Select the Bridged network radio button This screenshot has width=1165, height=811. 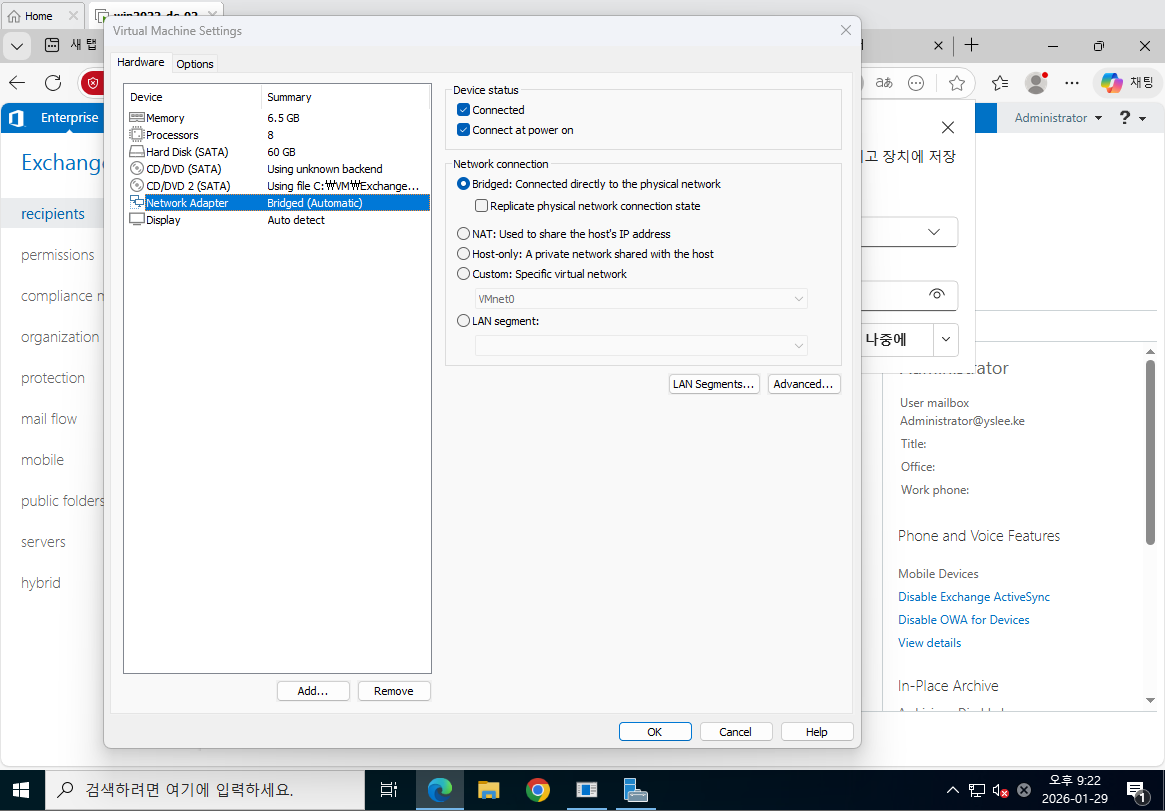point(464,183)
